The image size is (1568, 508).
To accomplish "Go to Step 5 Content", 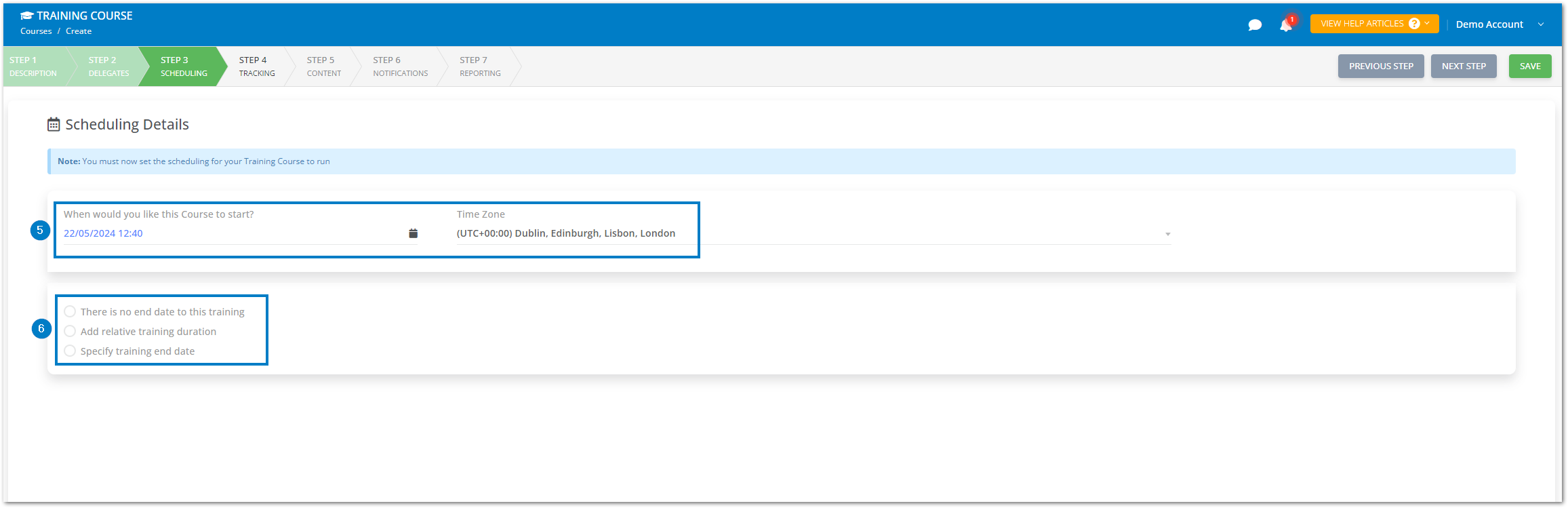I will pyautogui.click(x=324, y=66).
